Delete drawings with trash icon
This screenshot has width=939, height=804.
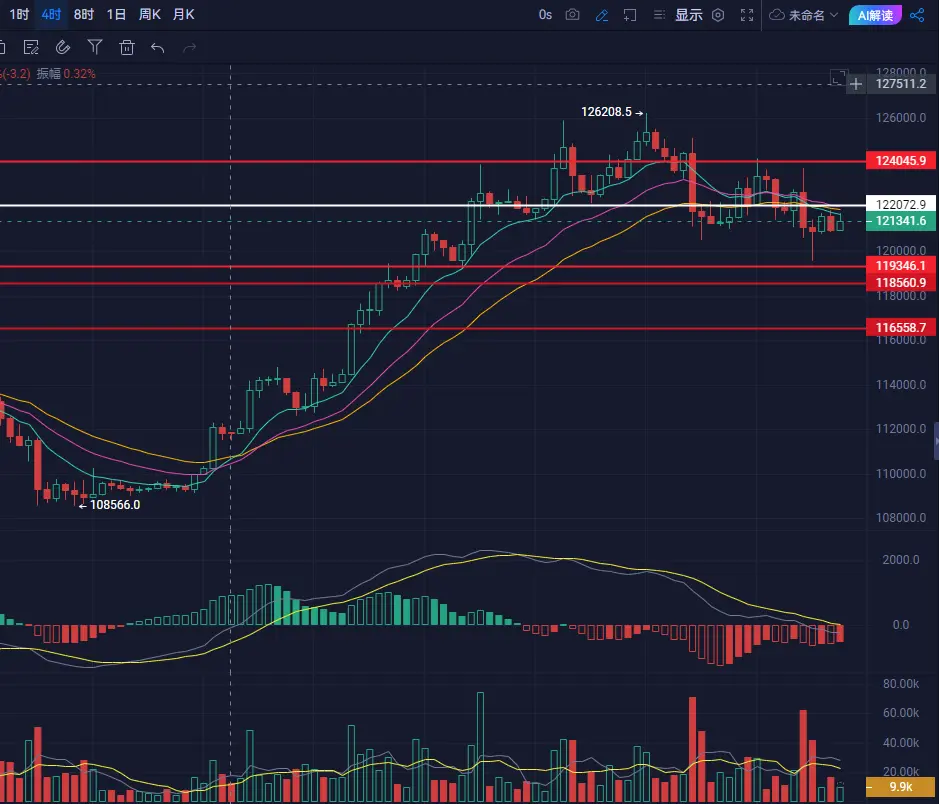[126, 47]
